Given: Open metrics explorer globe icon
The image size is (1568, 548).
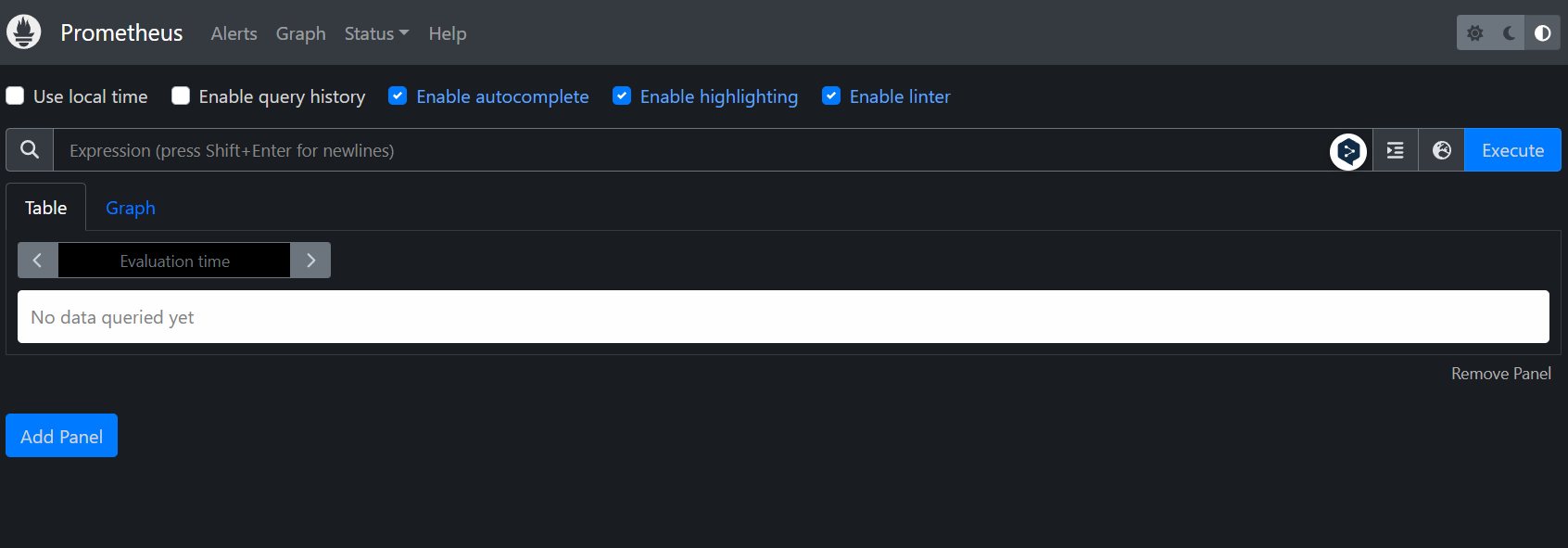Looking at the screenshot, I should (1442, 150).
